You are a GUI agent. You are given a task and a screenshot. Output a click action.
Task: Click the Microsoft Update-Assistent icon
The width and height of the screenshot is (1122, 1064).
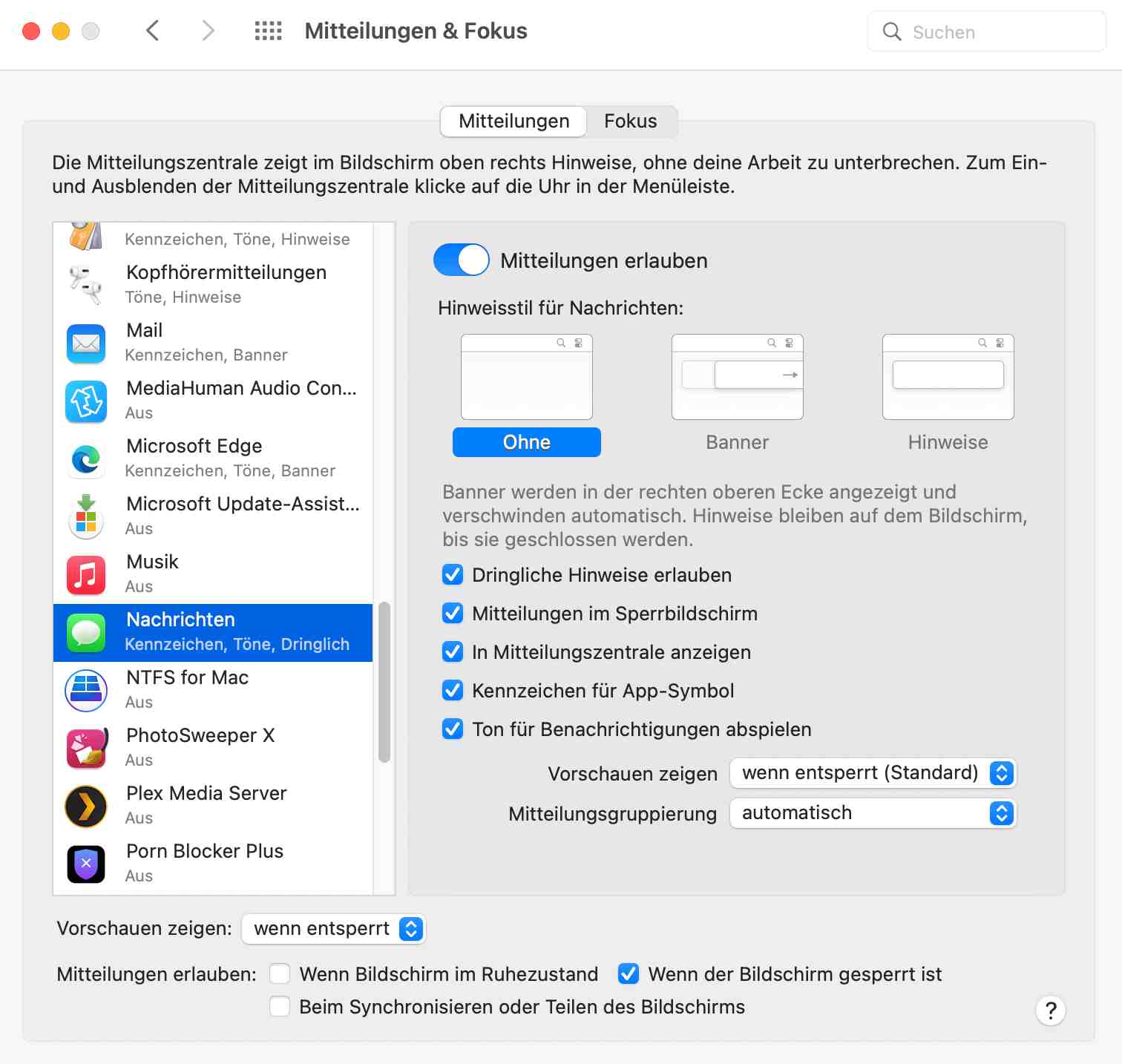point(86,516)
